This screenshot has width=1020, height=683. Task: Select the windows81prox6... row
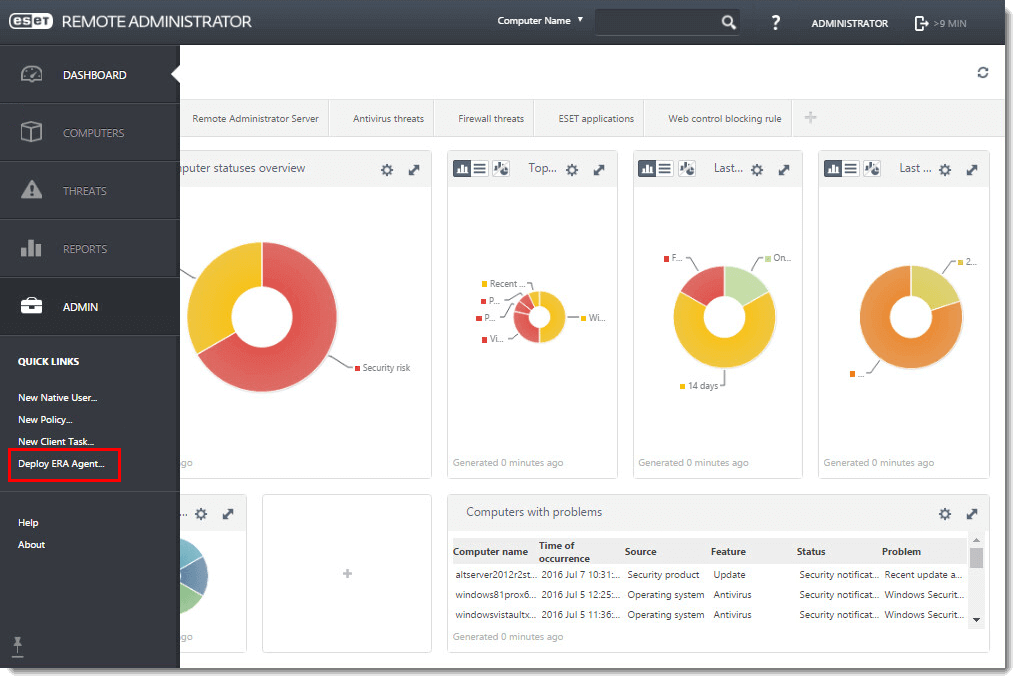709,595
